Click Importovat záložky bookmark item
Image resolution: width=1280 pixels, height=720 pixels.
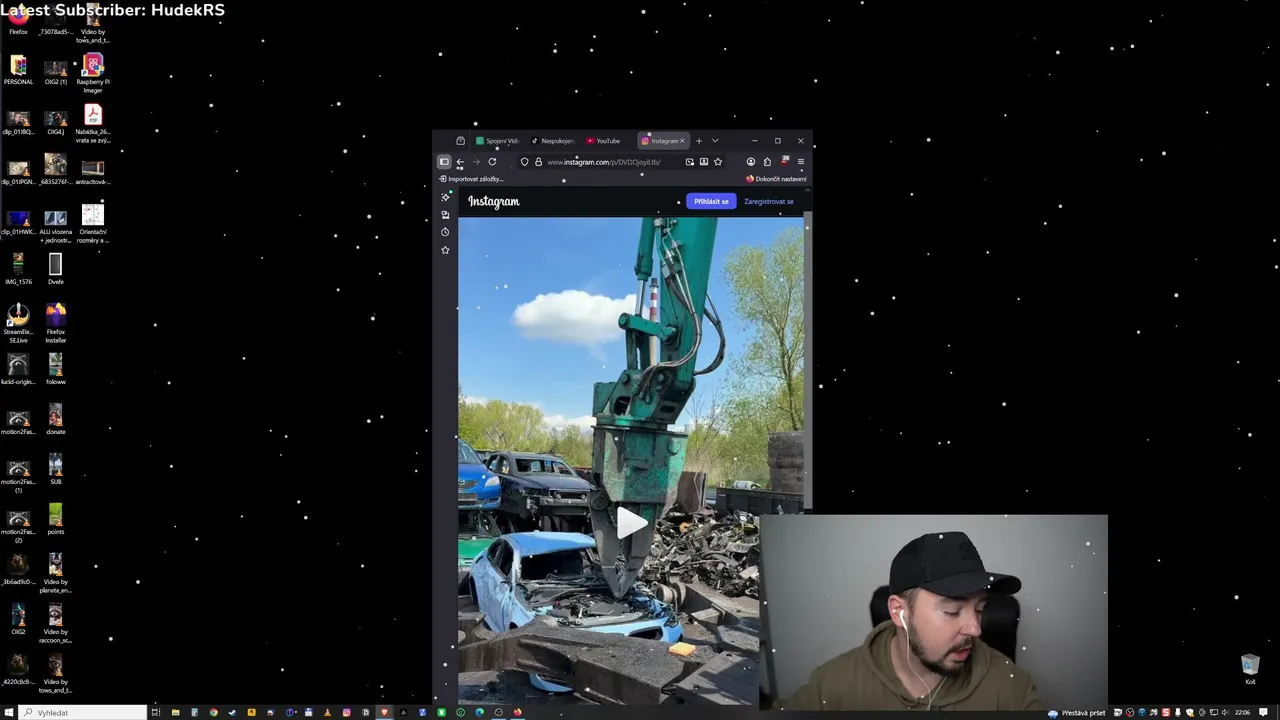pyautogui.click(x=471, y=179)
